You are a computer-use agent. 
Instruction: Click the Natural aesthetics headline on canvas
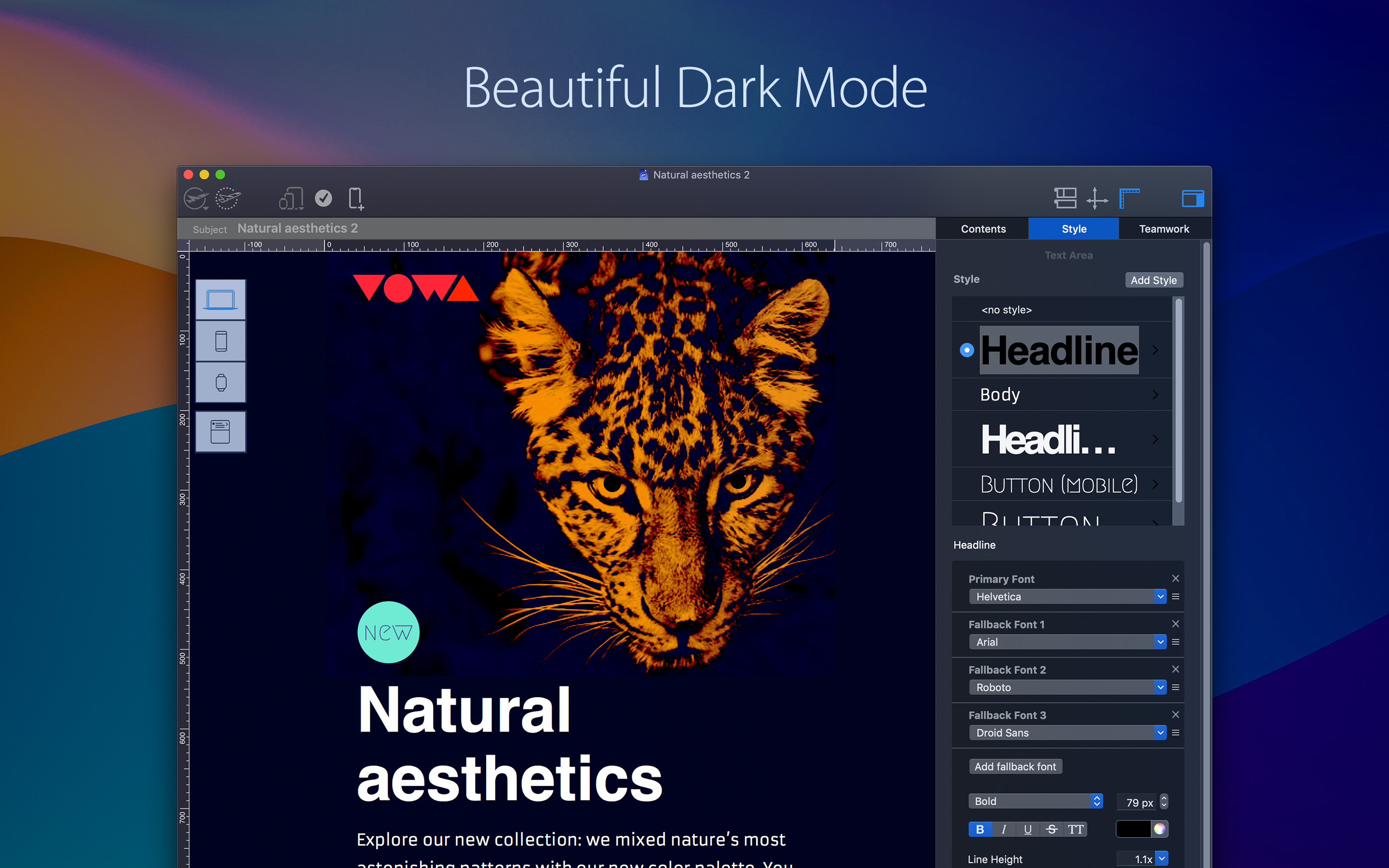(510, 744)
